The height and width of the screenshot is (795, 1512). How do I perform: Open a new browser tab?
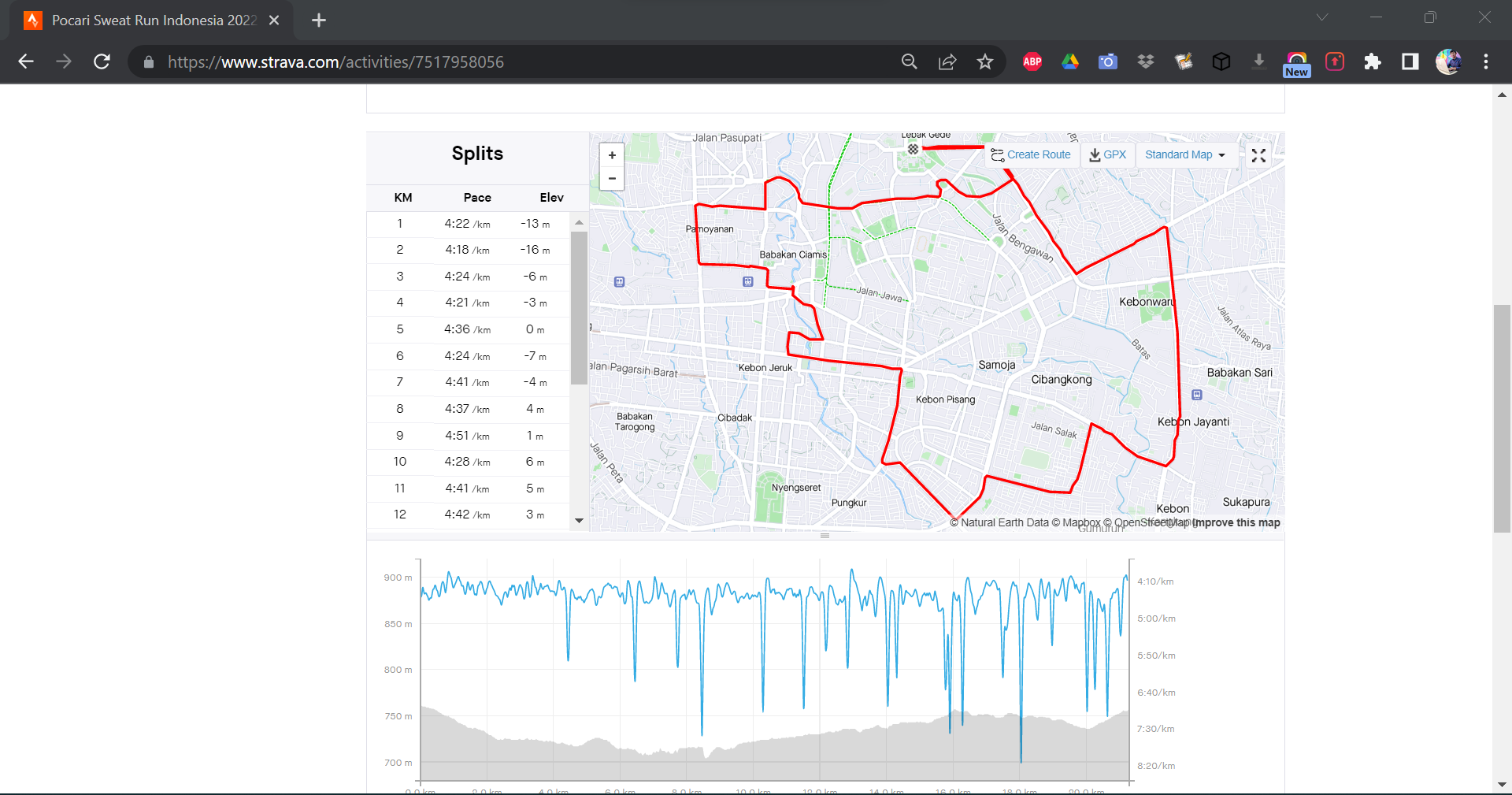pos(319,20)
